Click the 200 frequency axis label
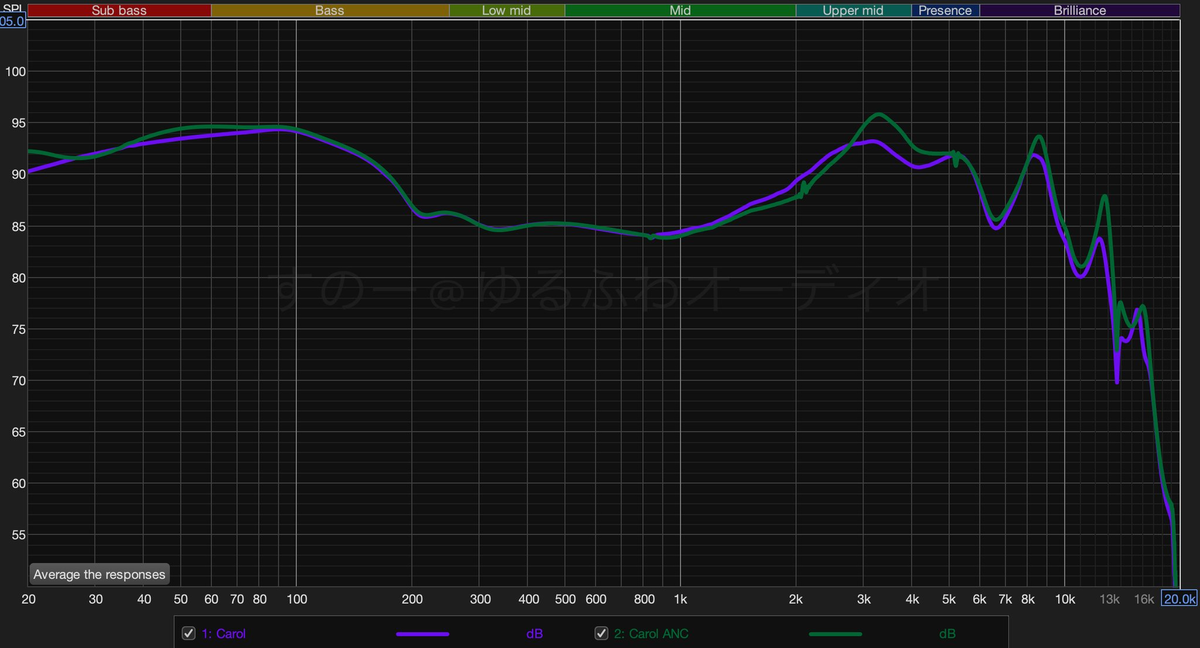This screenshot has height=648, width=1200. (x=412, y=599)
